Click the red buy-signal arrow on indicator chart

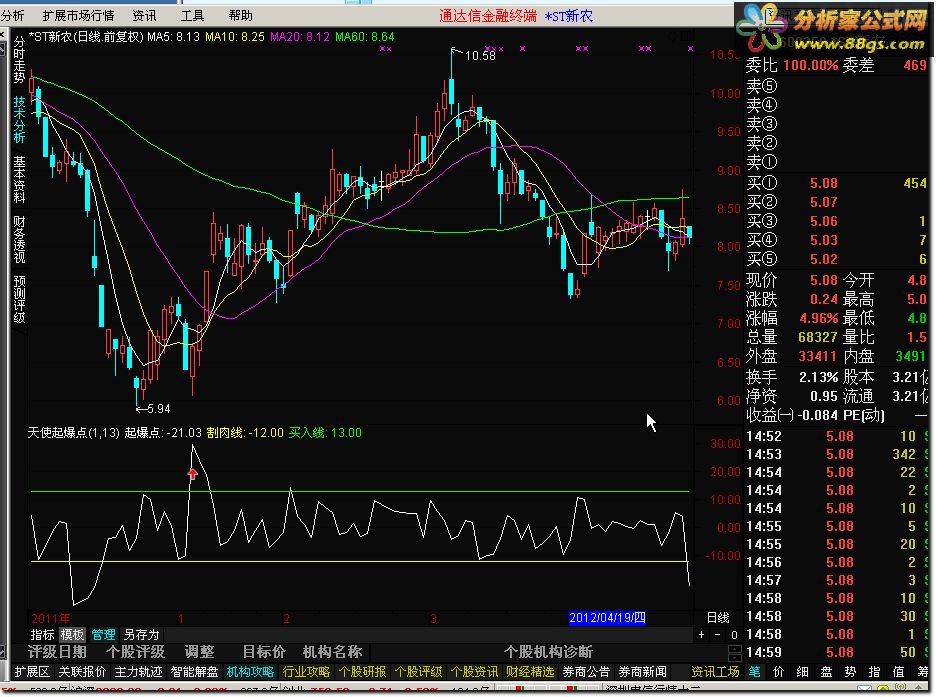(x=192, y=474)
